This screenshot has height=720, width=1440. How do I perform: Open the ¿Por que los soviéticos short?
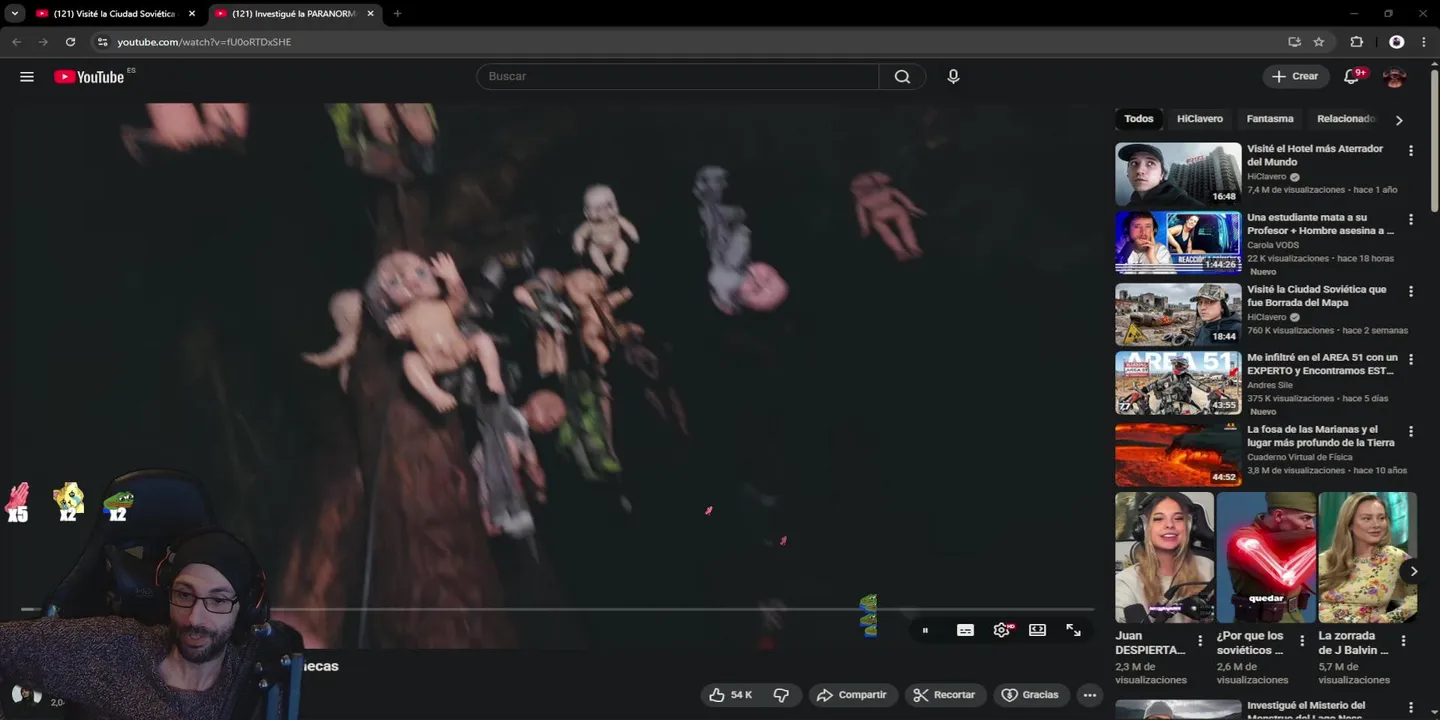(x=1266, y=557)
